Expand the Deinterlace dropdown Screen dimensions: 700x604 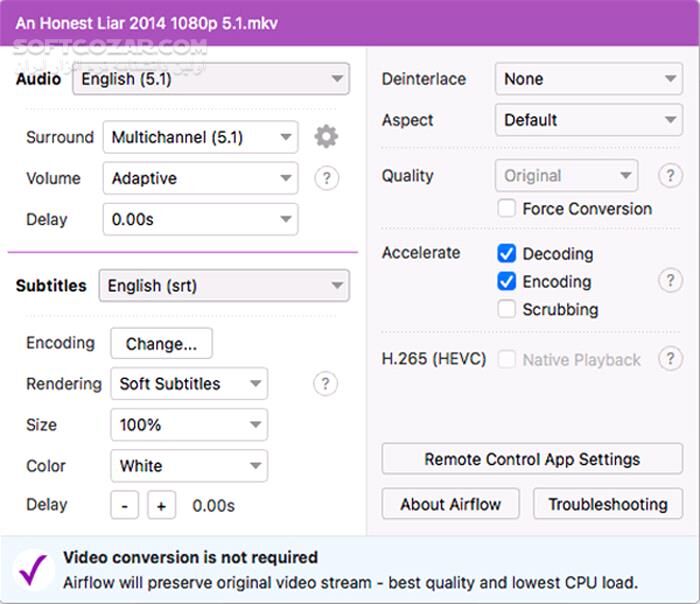(588, 79)
